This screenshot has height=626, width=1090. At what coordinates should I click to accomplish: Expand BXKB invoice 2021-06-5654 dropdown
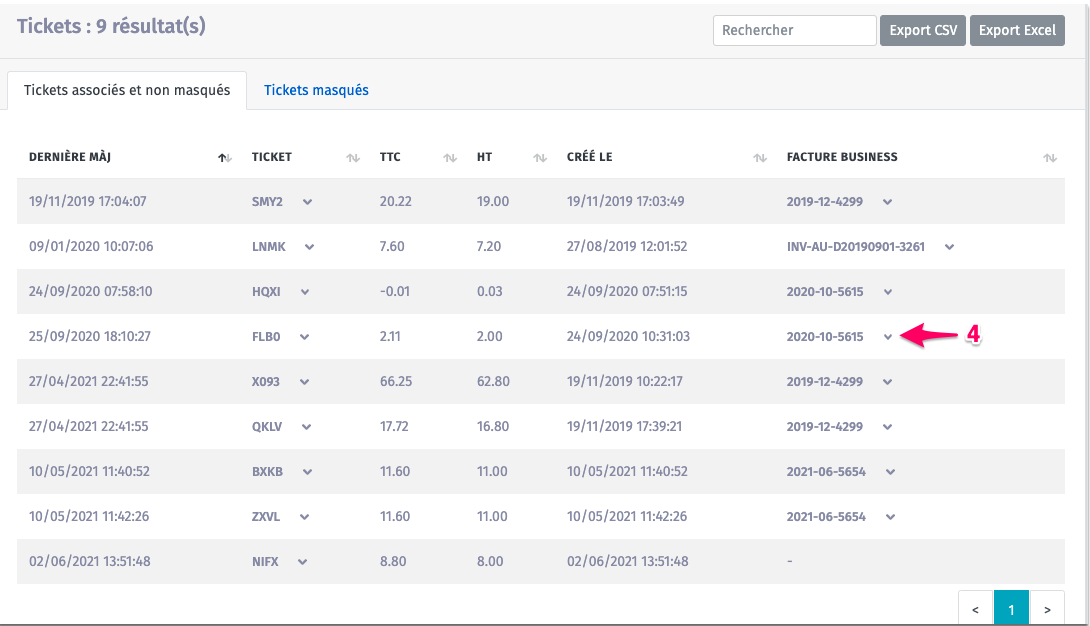tap(890, 472)
